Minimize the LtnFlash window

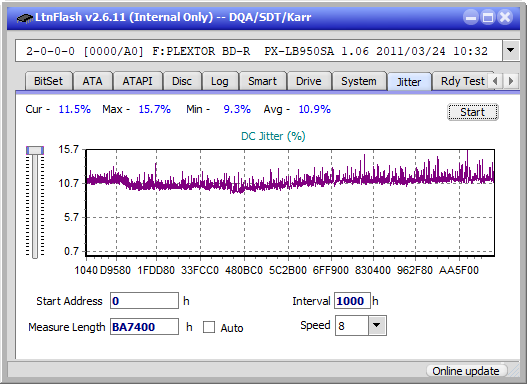tap(471, 17)
